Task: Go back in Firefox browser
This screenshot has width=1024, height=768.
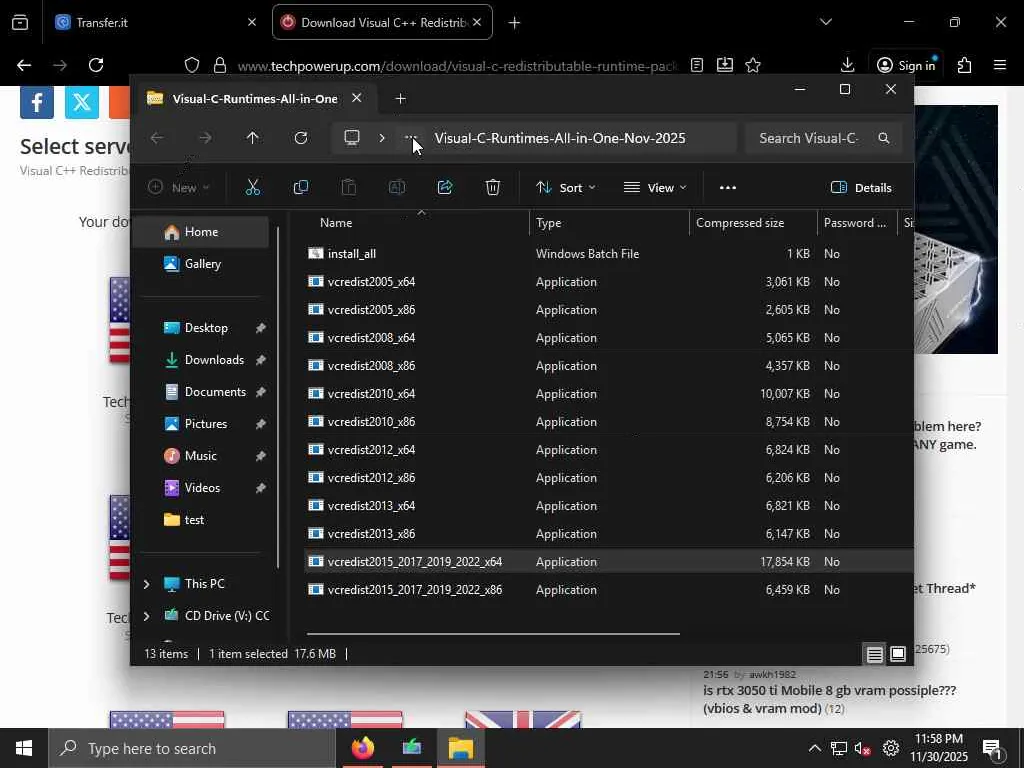Action: coord(24,65)
